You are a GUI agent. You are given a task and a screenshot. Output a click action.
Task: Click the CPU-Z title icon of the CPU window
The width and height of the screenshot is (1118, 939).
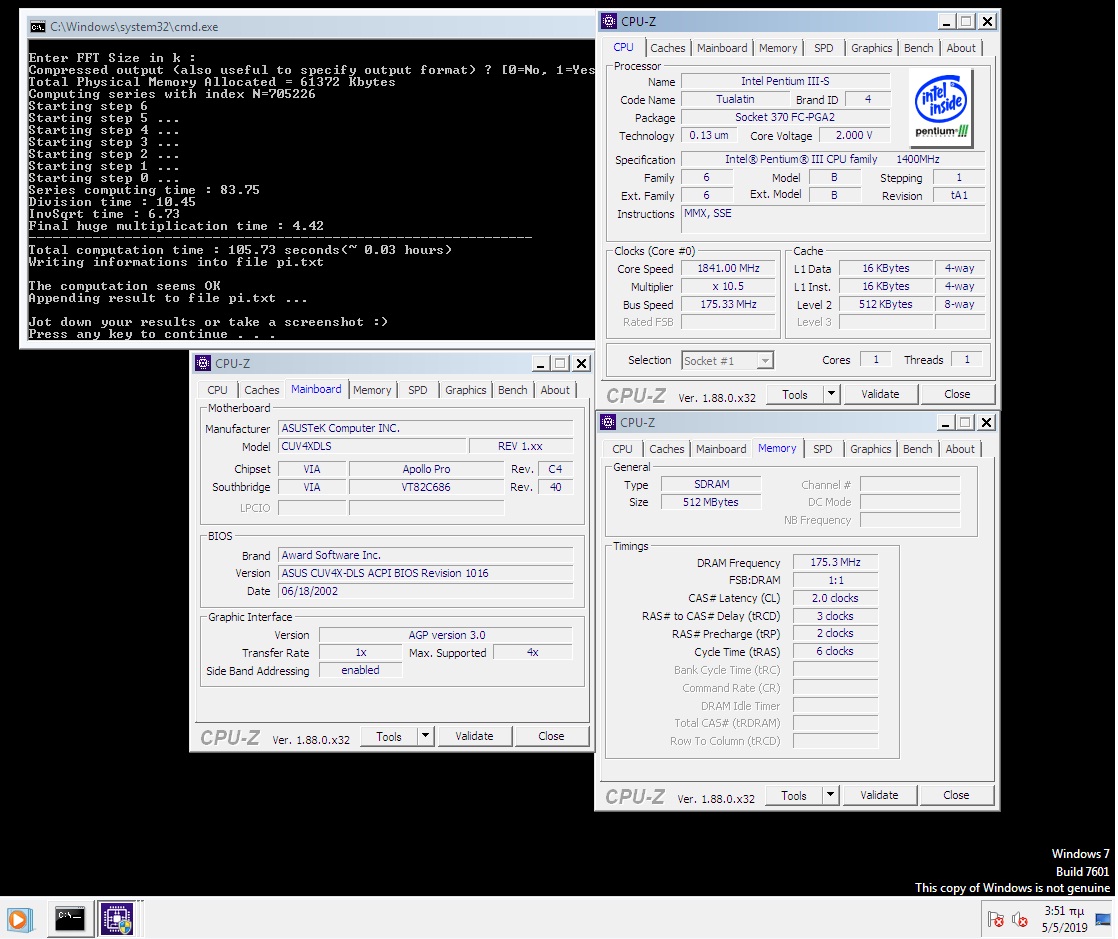click(609, 21)
